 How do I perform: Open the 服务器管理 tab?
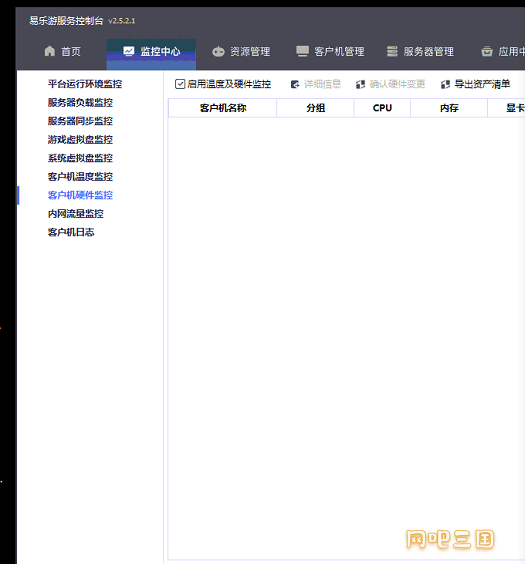click(420, 51)
